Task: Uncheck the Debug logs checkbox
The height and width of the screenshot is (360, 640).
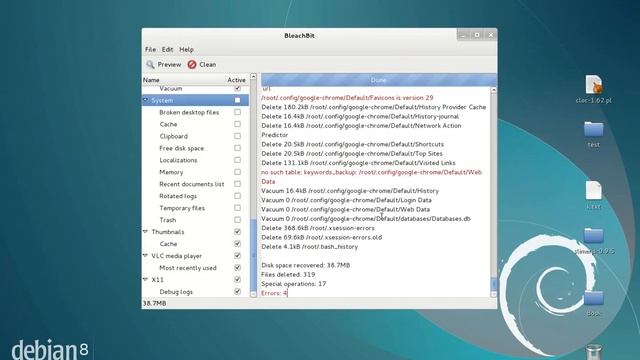Action: 237,291
